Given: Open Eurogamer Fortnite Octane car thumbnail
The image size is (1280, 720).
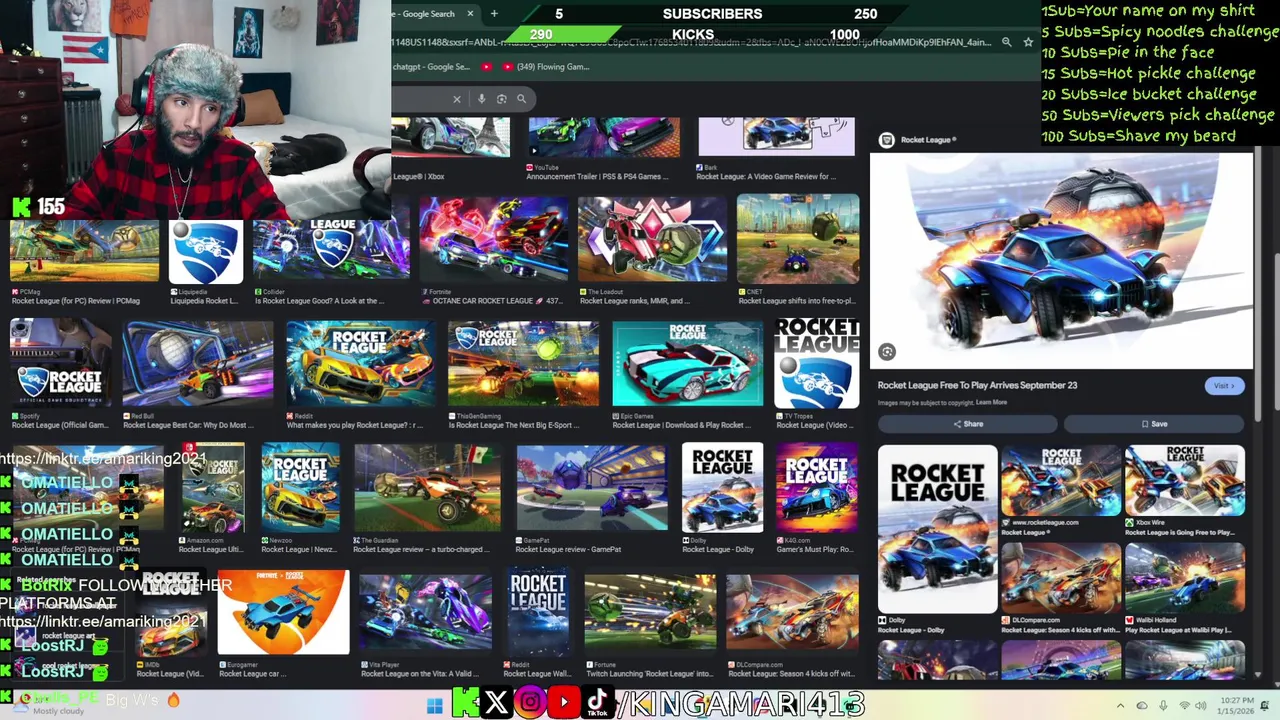Looking at the screenshot, I should tap(283, 612).
